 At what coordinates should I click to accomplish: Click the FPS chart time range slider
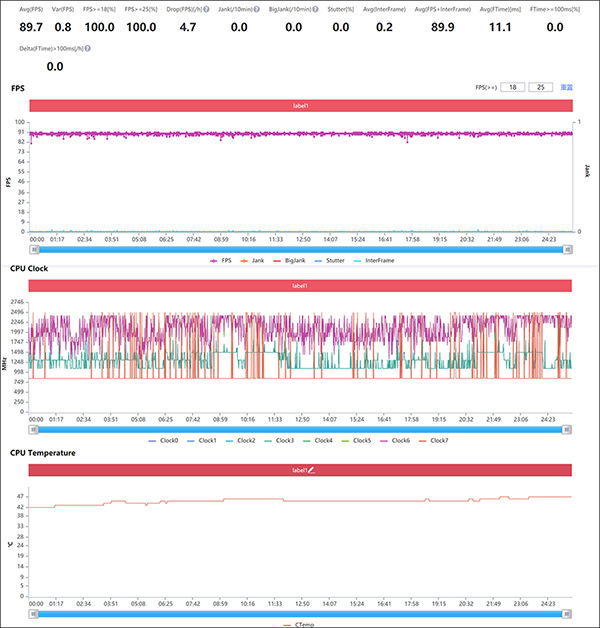coord(300,249)
